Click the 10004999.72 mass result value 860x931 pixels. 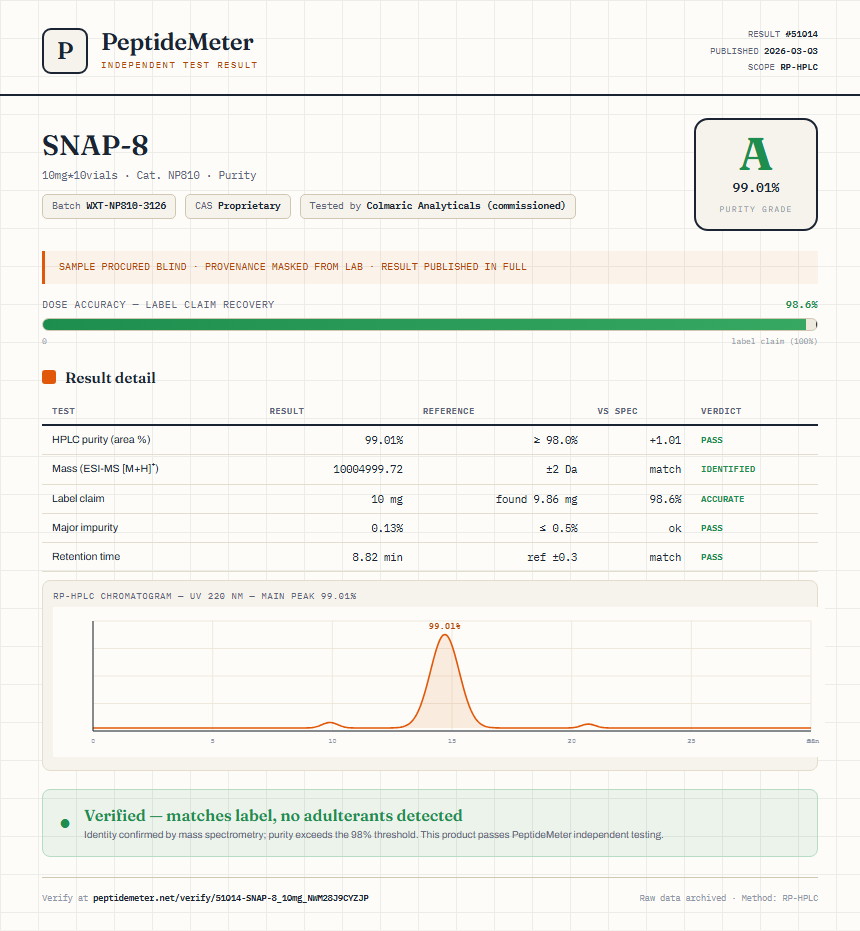click(368, 469)
